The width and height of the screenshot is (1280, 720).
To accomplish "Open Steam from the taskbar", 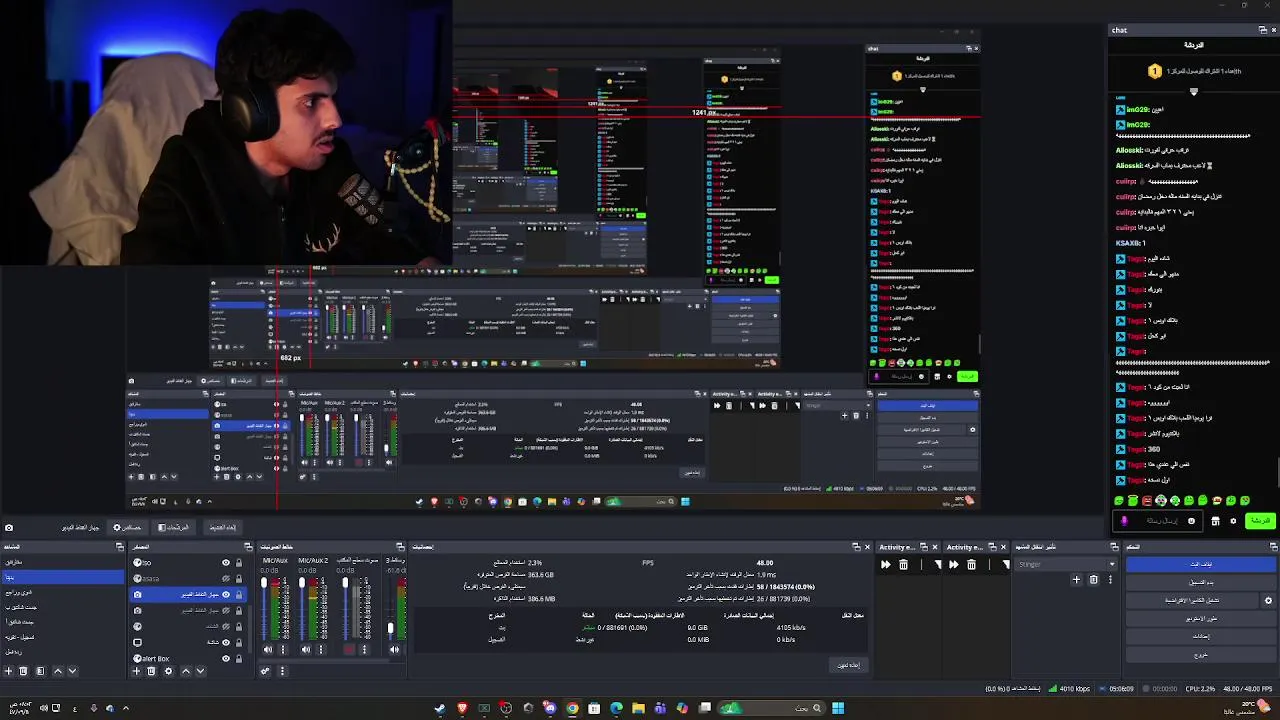I will pyautogui.click(x=440, y=708).
